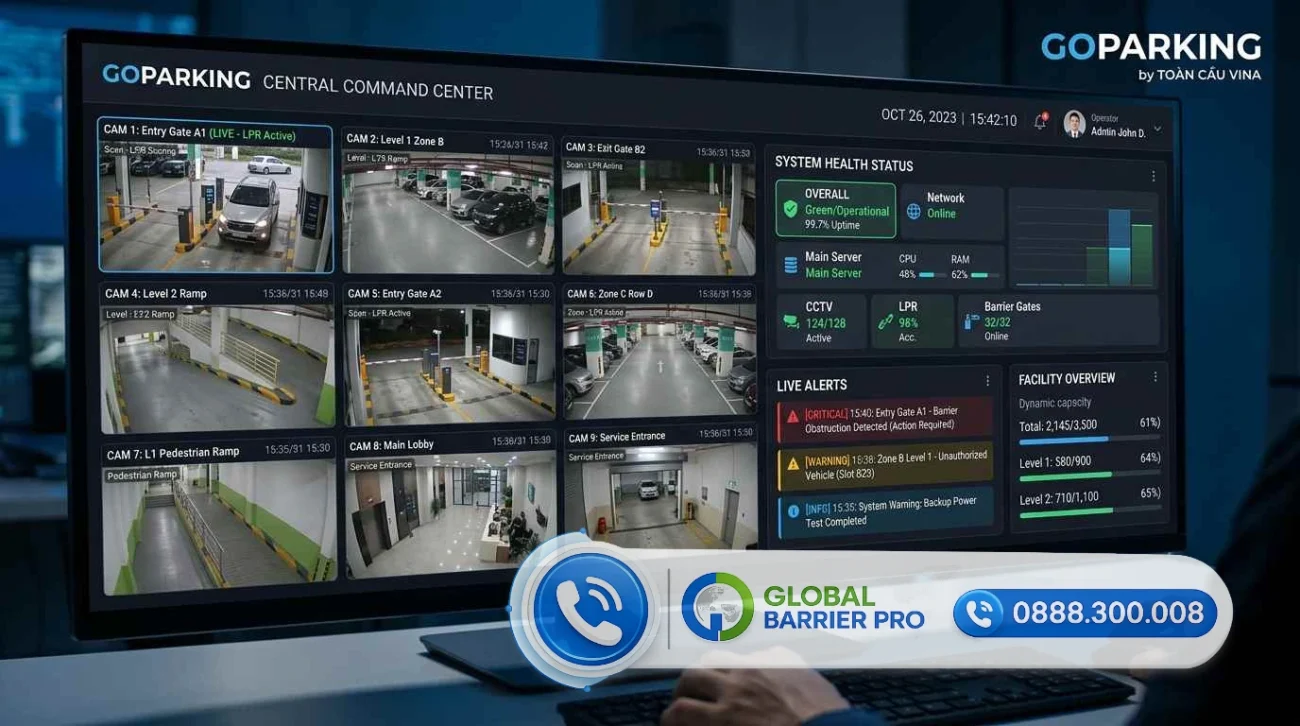
Task: Click the system health bar chart
Action: click(x=1083, y=238)
